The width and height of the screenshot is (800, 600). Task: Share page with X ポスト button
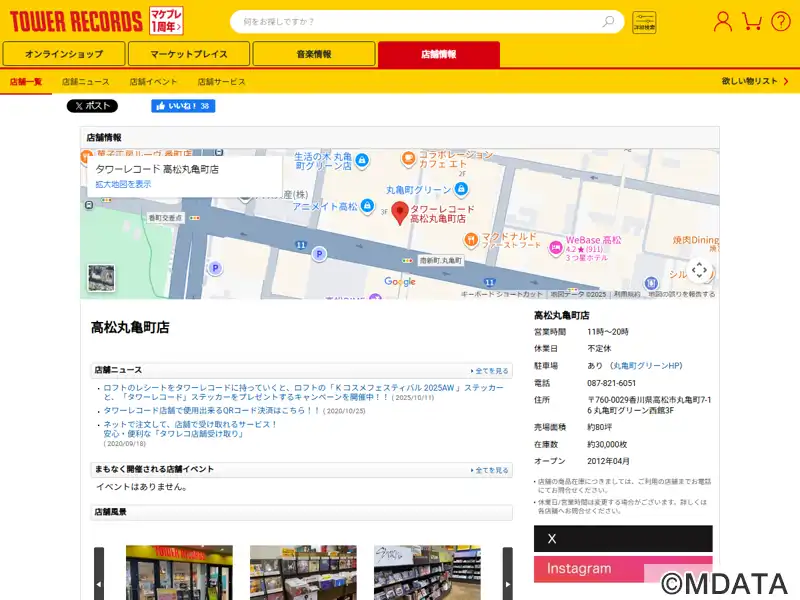92,106
